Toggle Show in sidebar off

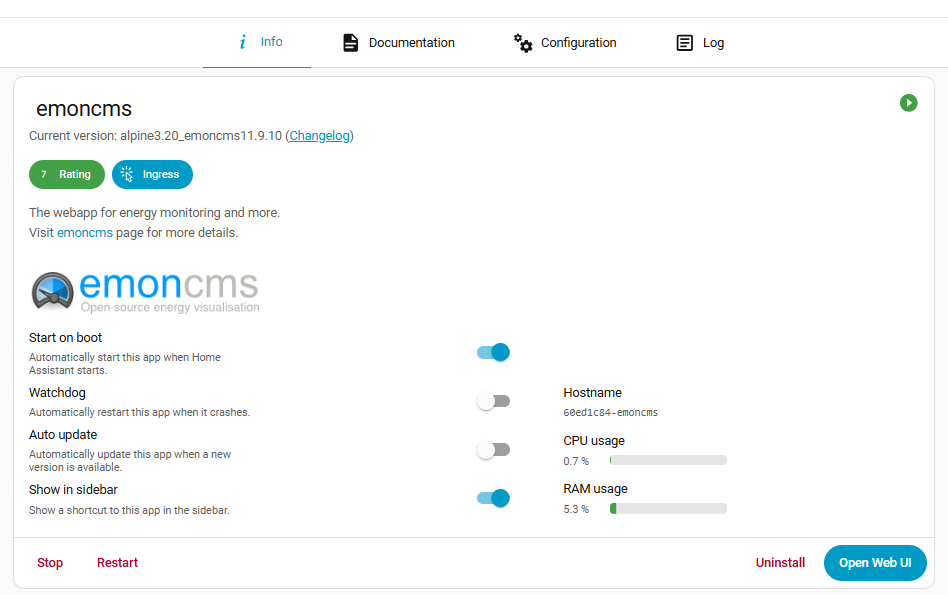(493, 497)
